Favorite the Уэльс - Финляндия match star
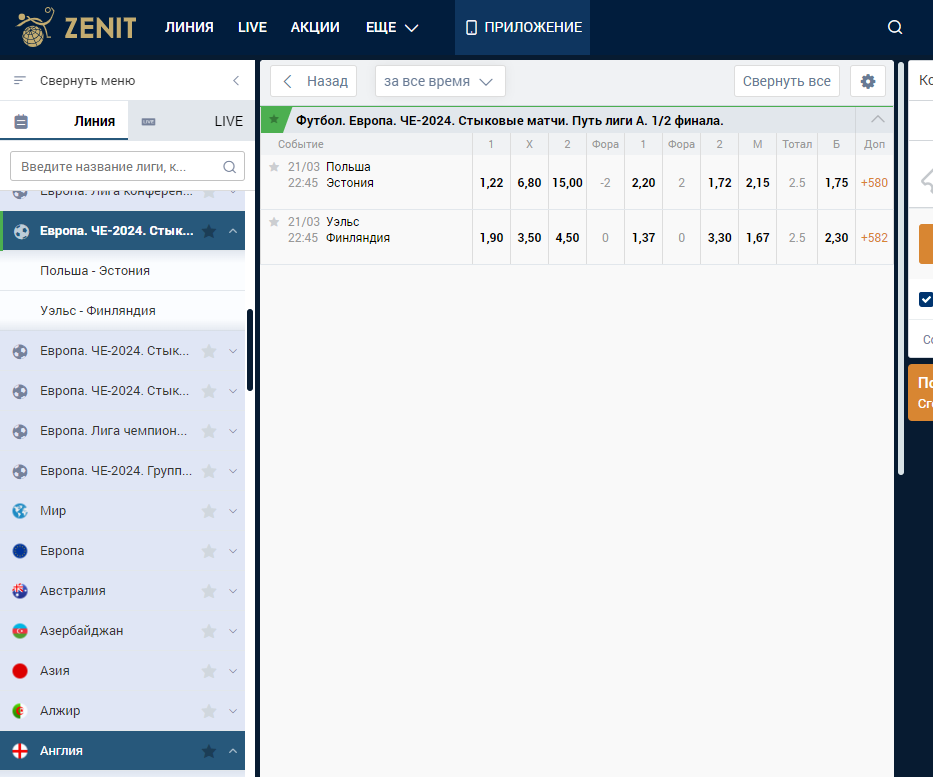This screenshot has height=777, width=933. tap(274, 222)
